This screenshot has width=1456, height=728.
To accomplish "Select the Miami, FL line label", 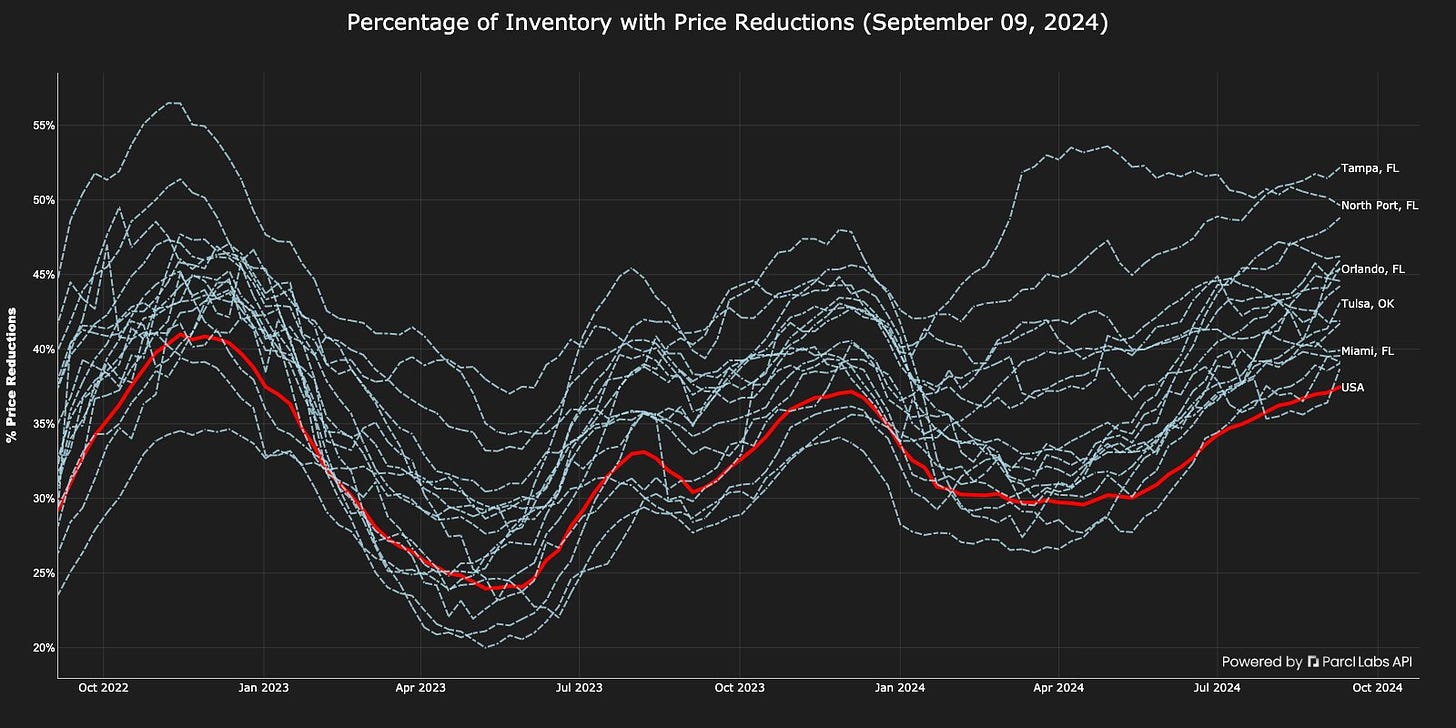I will click(x=1367, y=351).
